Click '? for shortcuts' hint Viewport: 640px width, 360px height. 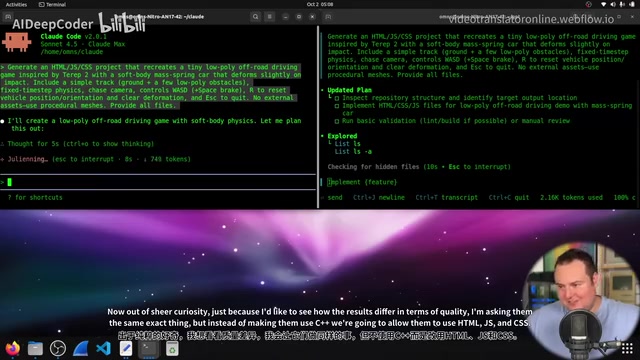[35, 198]
